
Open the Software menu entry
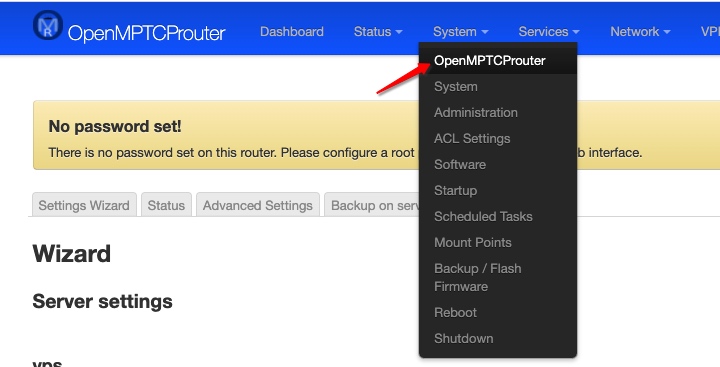coord(498,164)
